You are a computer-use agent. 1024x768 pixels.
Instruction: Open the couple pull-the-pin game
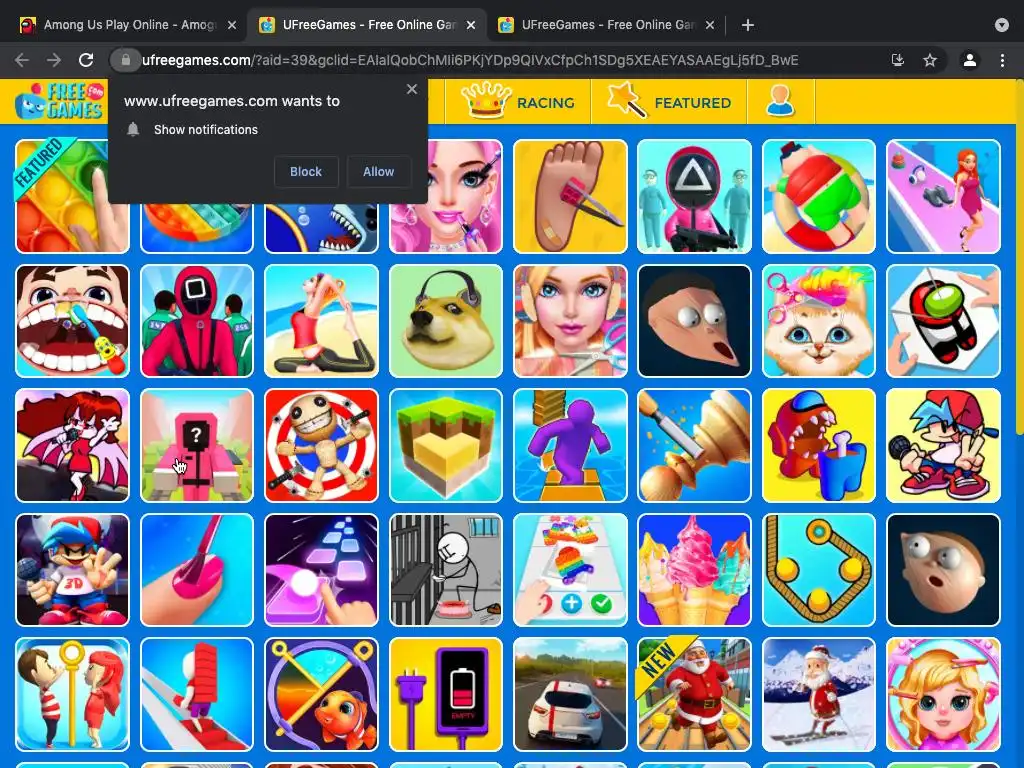[x=72, y=695]
